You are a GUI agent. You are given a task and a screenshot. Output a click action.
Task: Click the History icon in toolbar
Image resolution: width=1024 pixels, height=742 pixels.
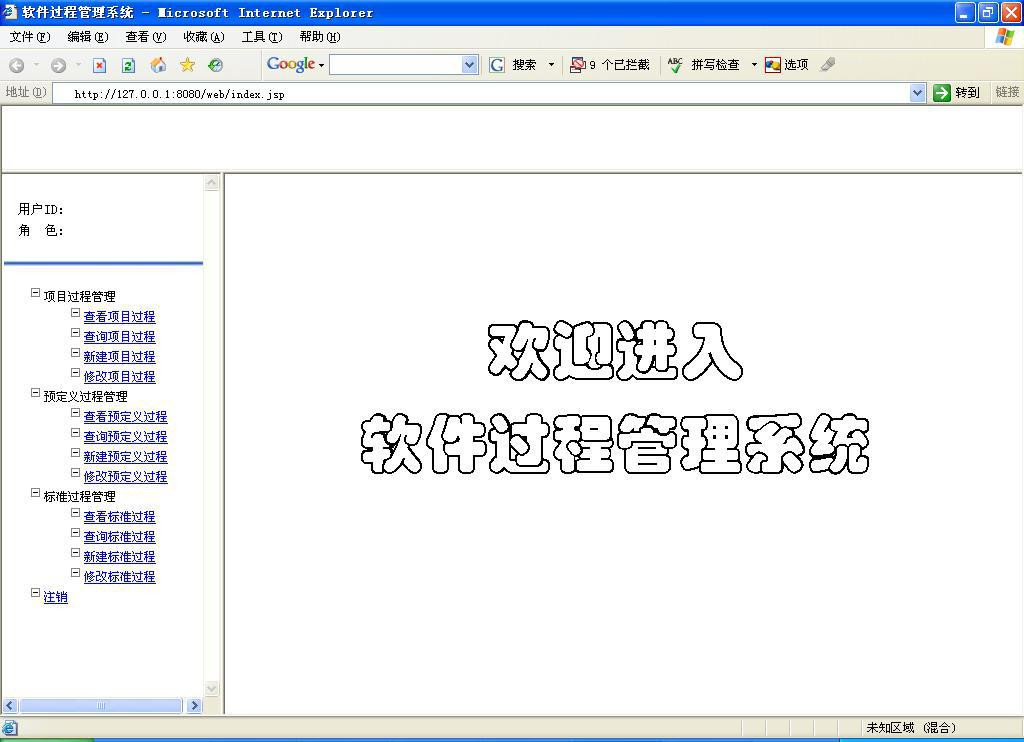[x=215, y=65]
